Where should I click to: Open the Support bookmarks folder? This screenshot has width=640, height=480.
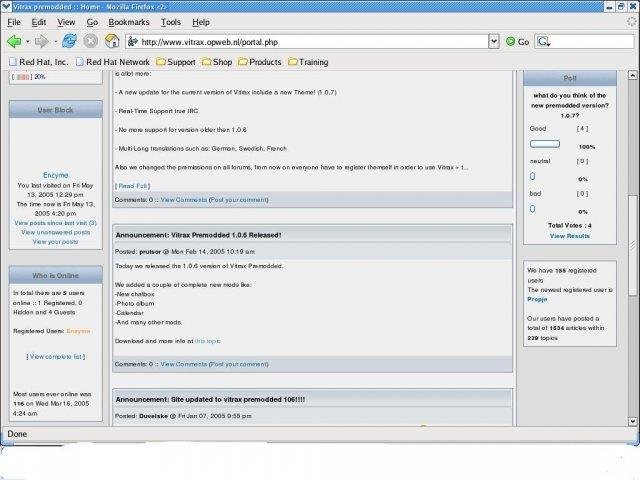(x=176, y=62)
